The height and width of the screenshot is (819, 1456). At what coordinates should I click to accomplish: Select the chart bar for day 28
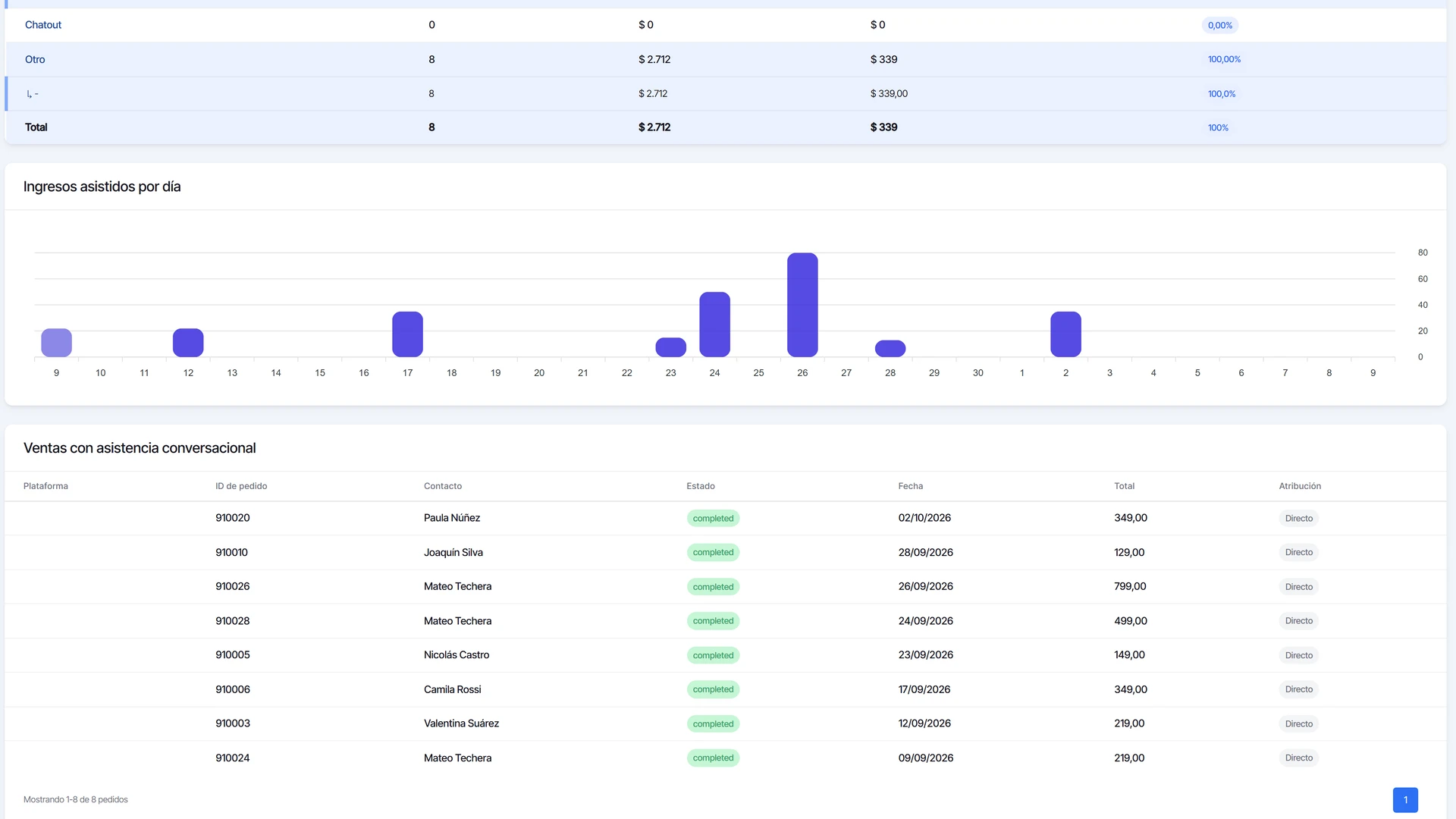(890, 349)
